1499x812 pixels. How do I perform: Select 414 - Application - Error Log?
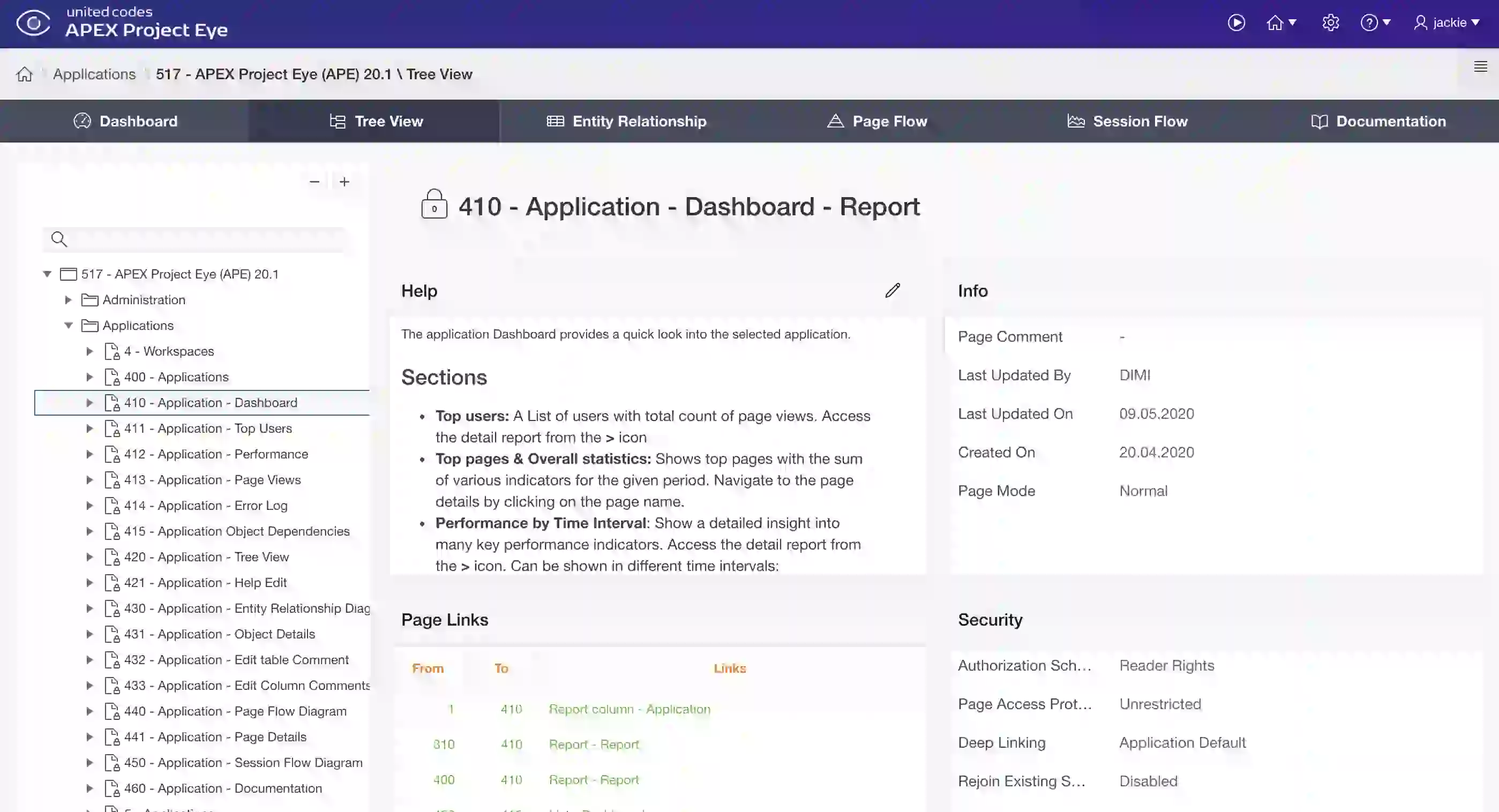tap(205, 506)
